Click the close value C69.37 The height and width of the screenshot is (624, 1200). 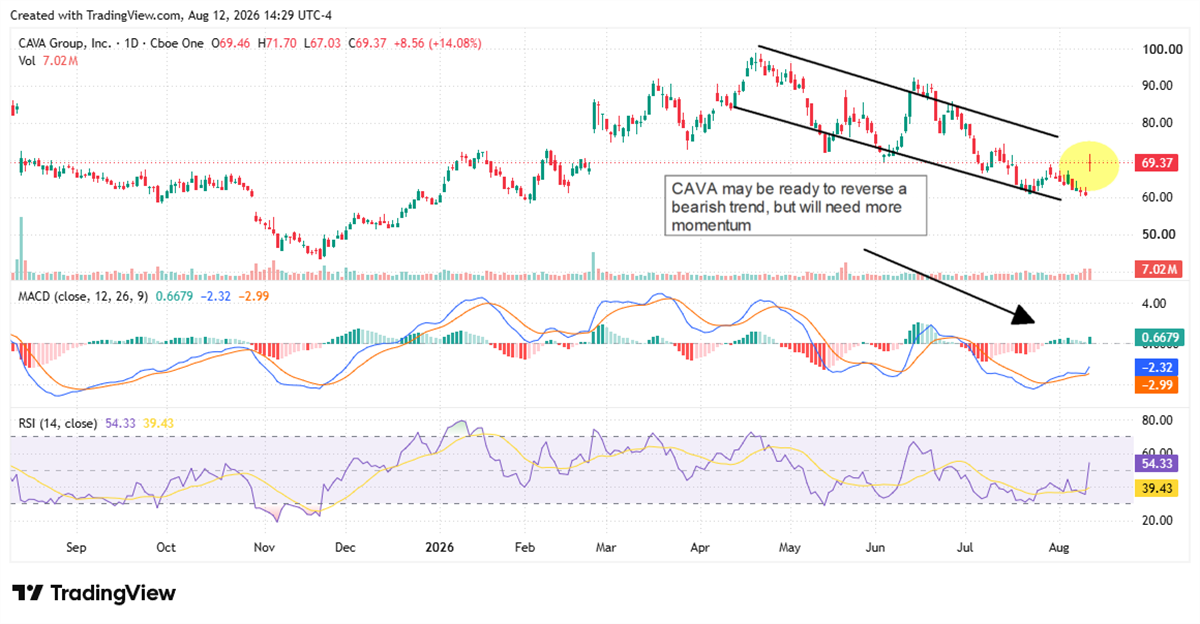[x=367, y=44]
